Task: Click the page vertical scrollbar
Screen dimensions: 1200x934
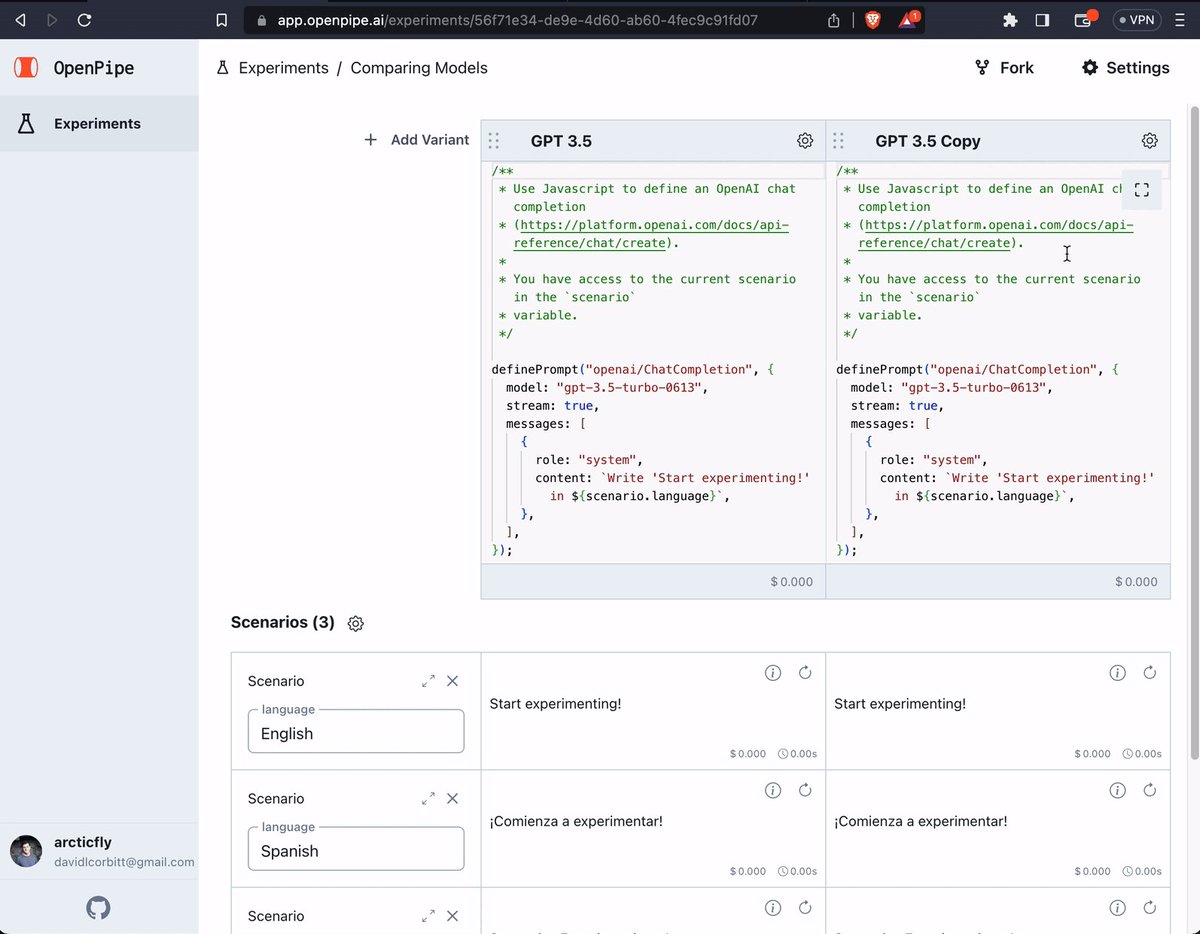Action: tap(1193, 430)
